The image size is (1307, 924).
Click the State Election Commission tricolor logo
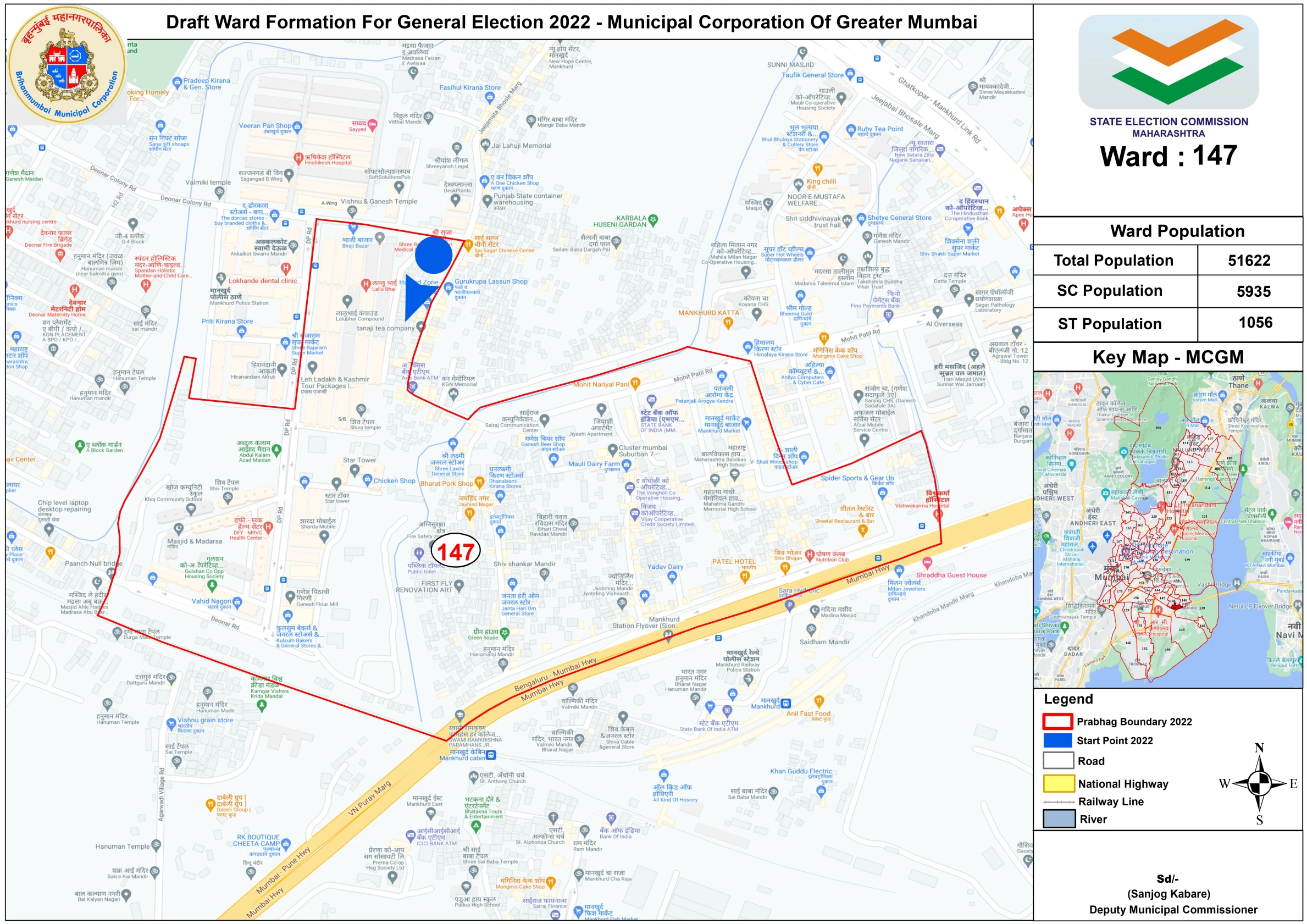1168,62
